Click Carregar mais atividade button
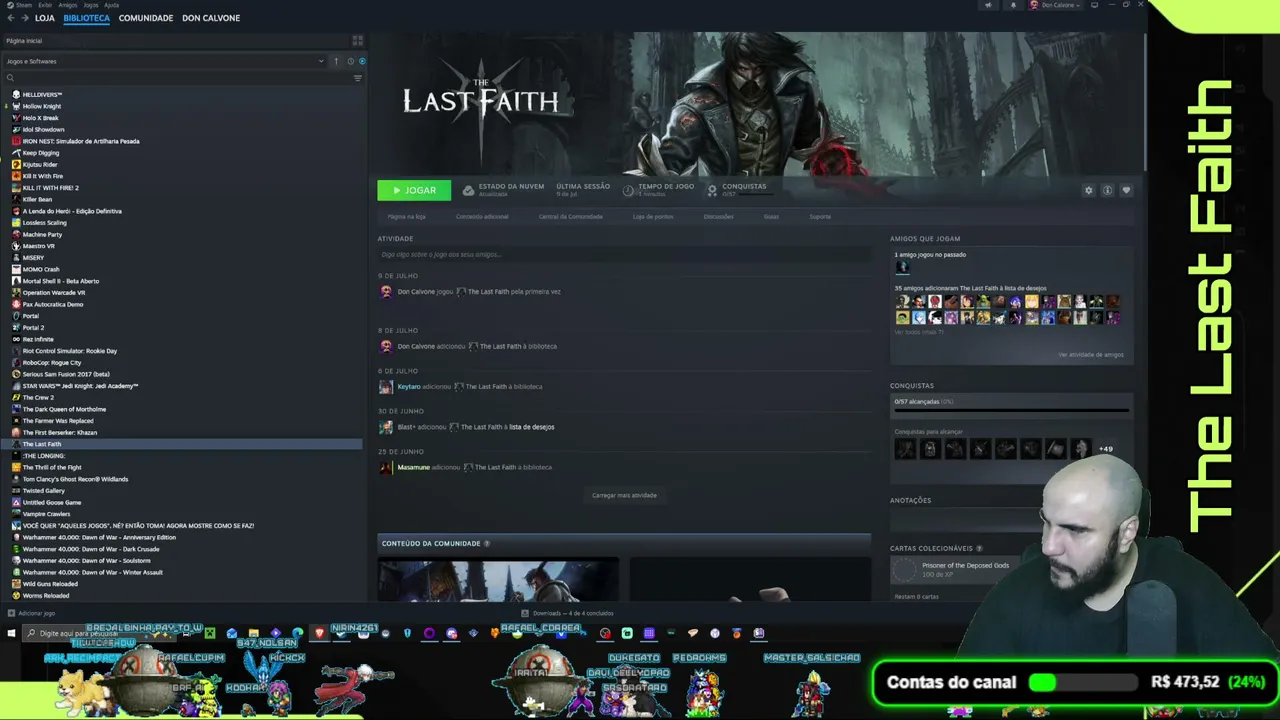 (x=624, y=495)
